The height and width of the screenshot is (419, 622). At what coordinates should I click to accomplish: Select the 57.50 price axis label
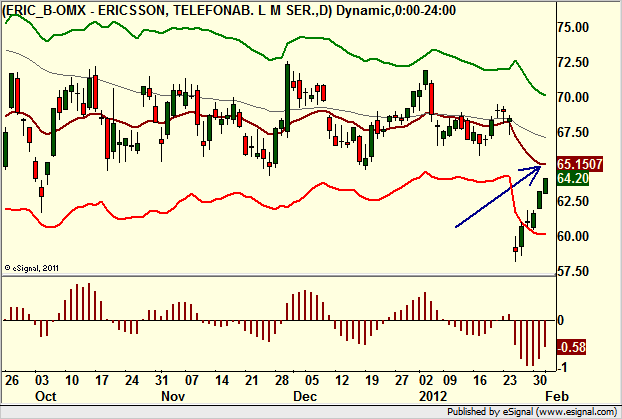tap(573, 271)
